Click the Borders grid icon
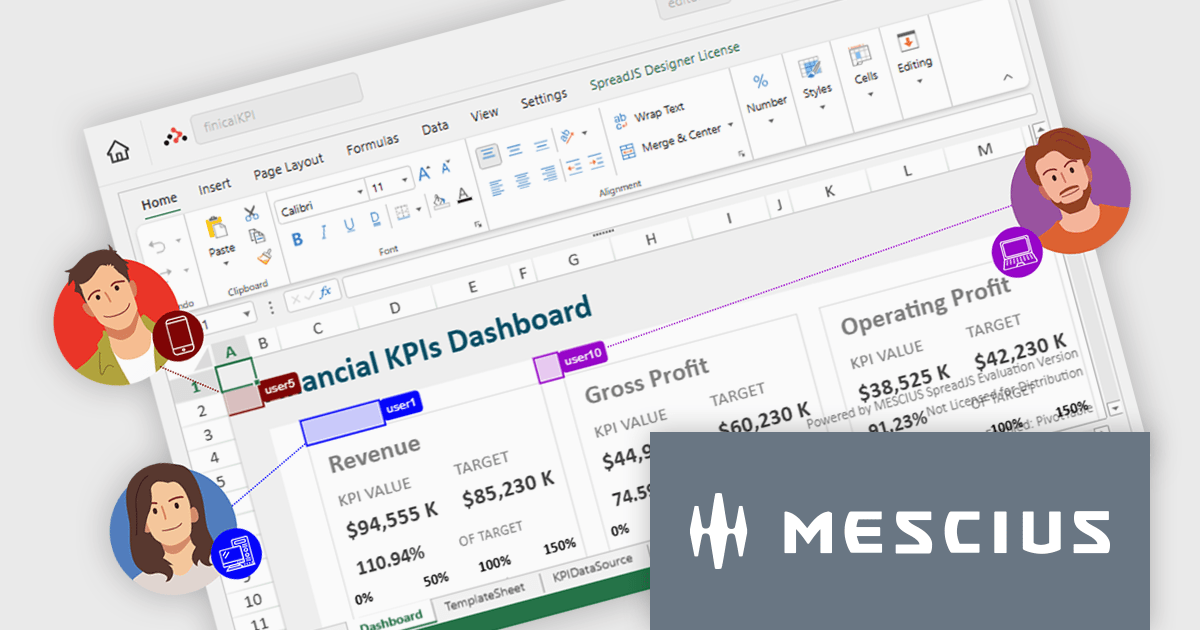 (x=401, y=211)
